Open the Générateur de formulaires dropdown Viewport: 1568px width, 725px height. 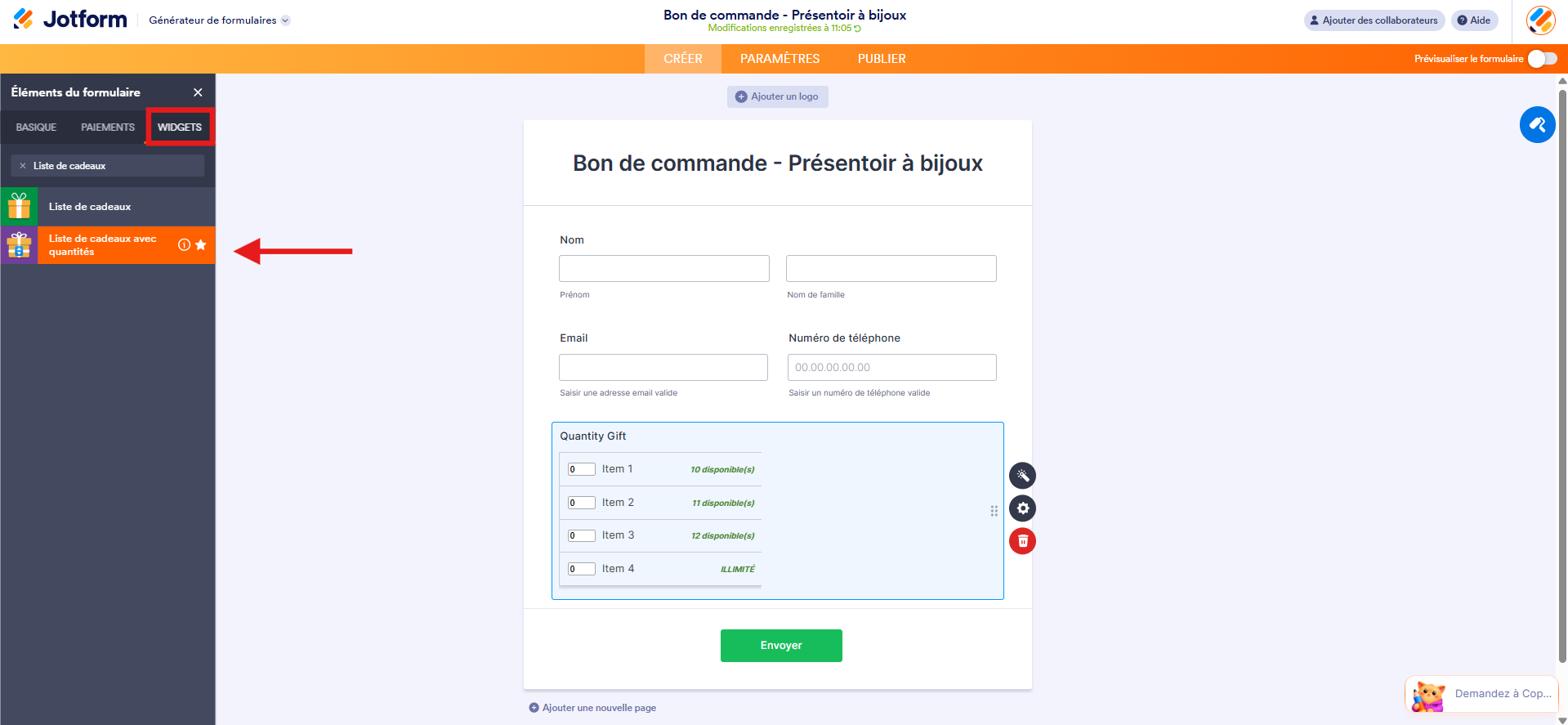[x=218, y=20]
